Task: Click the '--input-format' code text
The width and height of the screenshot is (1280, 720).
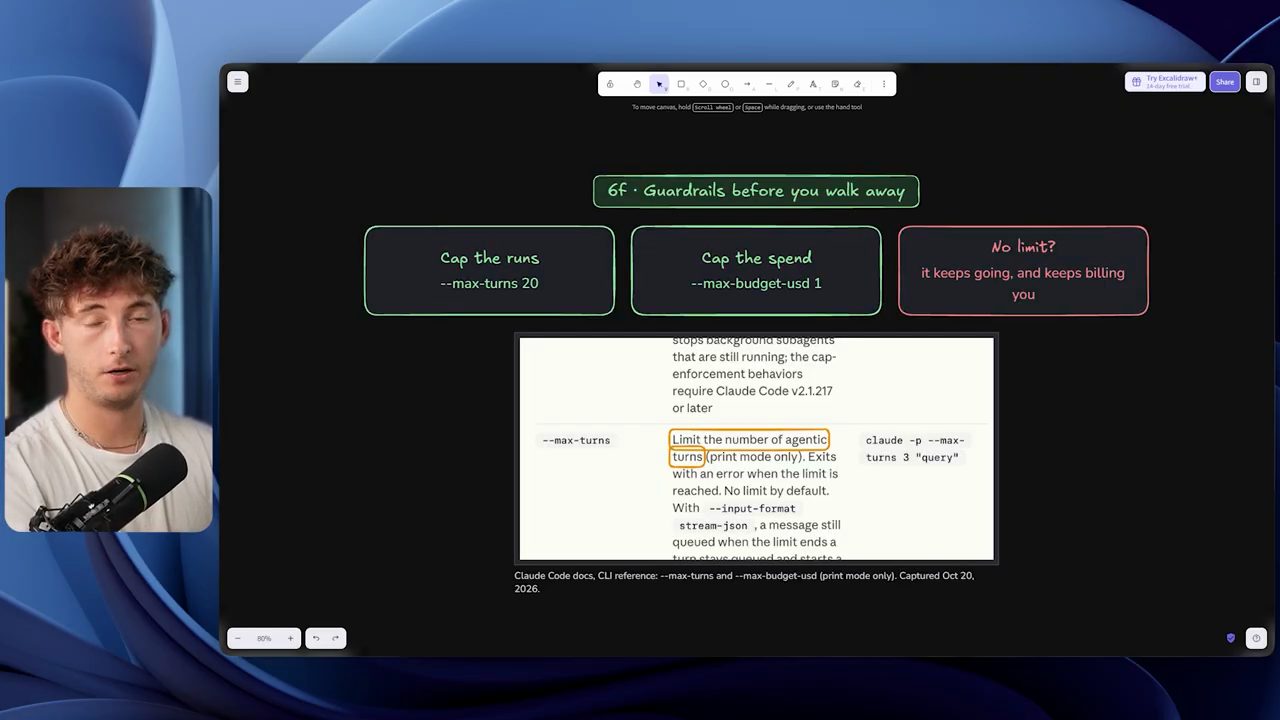Action: tap(752, 508)
